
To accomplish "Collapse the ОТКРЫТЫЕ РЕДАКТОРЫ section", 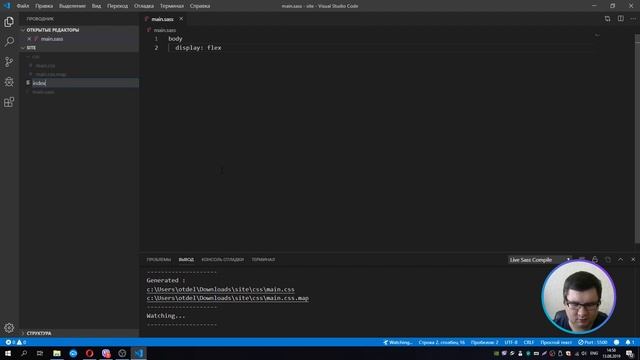I will [x=80, y=30].
